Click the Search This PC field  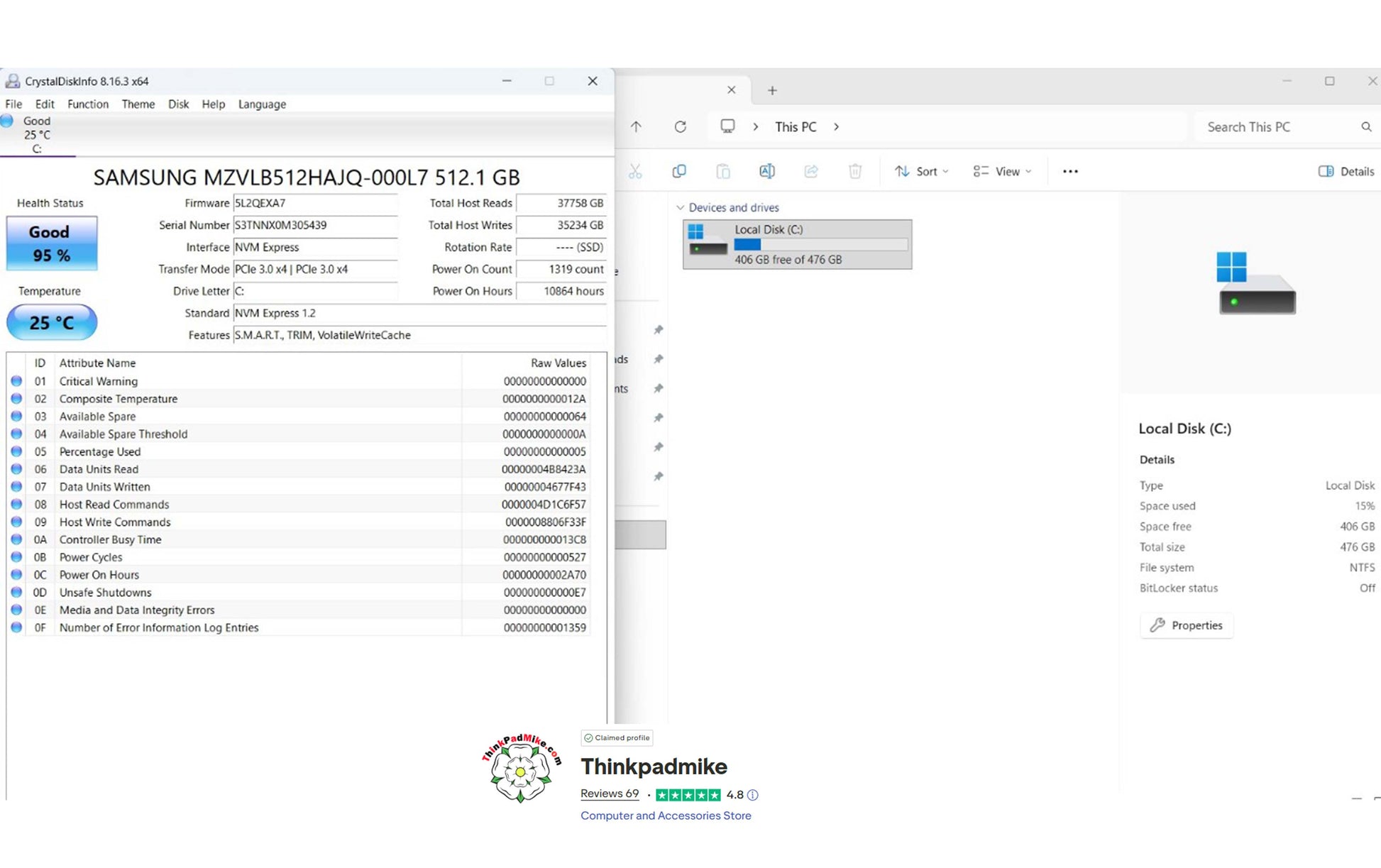click(1277, 127)
